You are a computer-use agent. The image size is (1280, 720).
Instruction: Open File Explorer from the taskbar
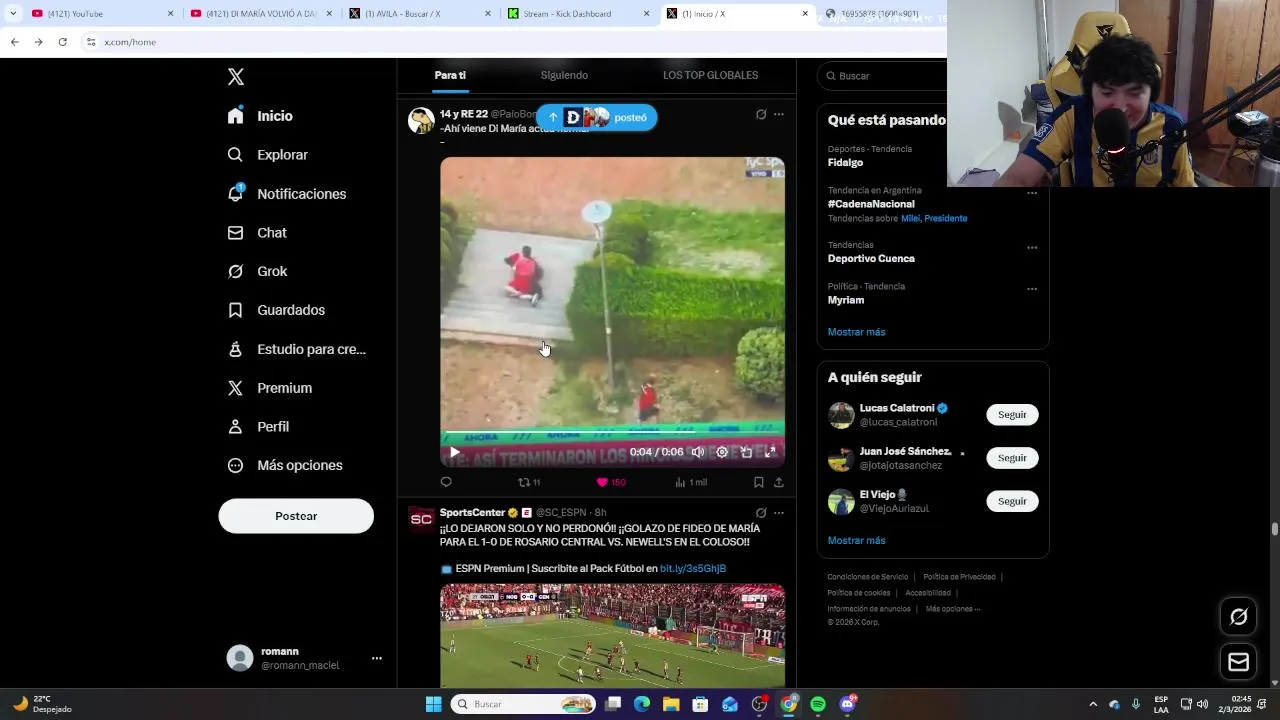point(671,704)
